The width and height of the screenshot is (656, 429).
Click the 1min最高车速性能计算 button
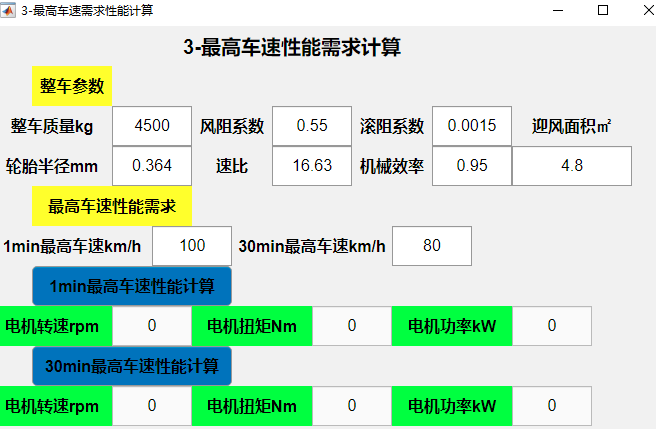point(131,287)
